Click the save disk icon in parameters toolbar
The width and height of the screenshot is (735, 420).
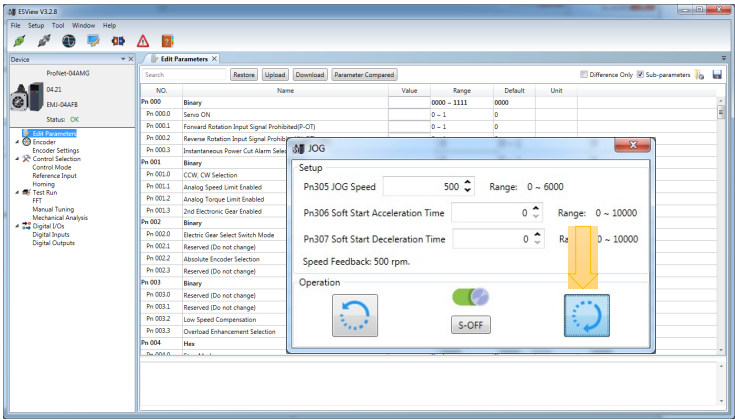coord(717,75)
